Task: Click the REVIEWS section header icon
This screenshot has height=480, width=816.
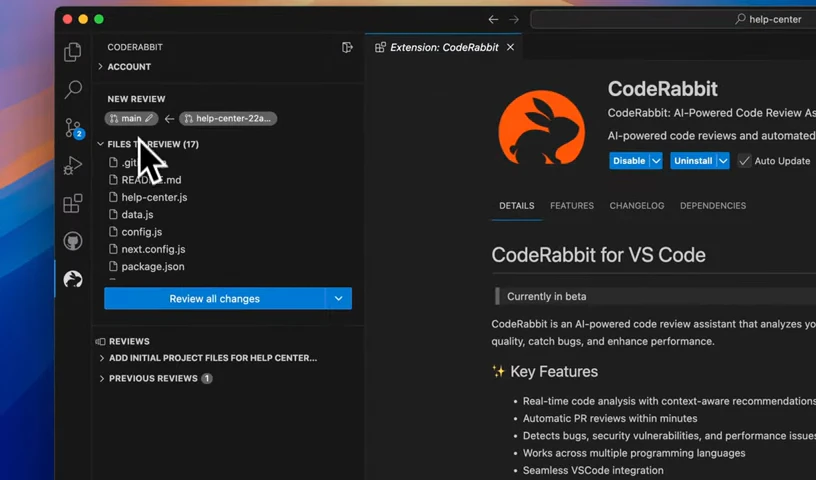Action: [100, 342]
